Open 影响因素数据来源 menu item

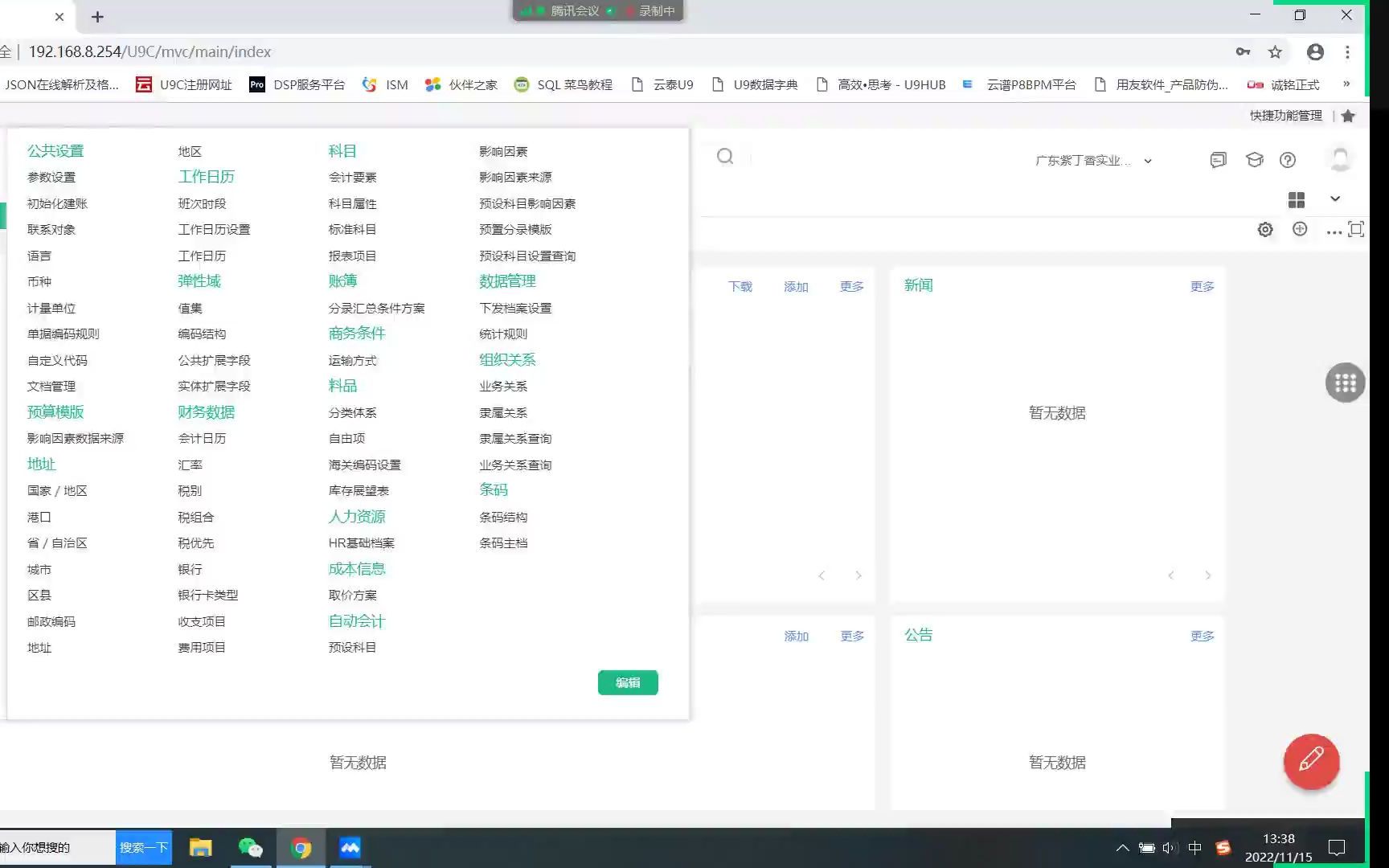point(76,439)
